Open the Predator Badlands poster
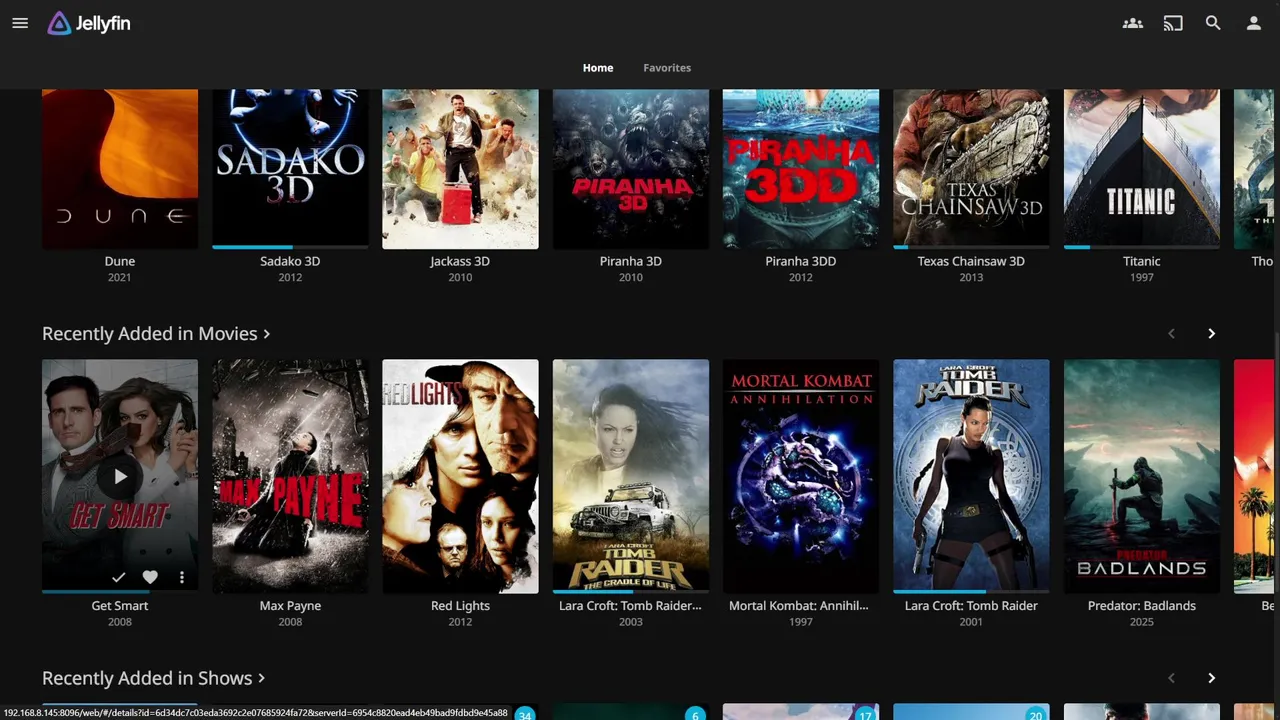This screenshot has width=1280, height=720. coord(1142,476)
